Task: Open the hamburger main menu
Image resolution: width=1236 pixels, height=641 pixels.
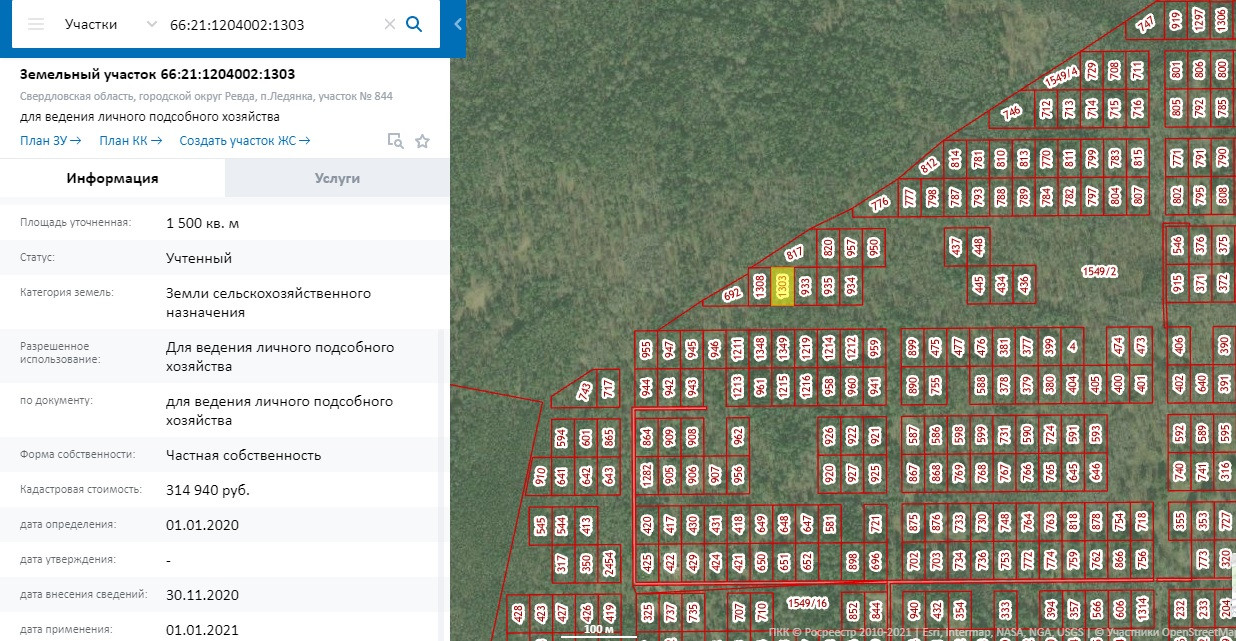Action: tap(36, 24)
